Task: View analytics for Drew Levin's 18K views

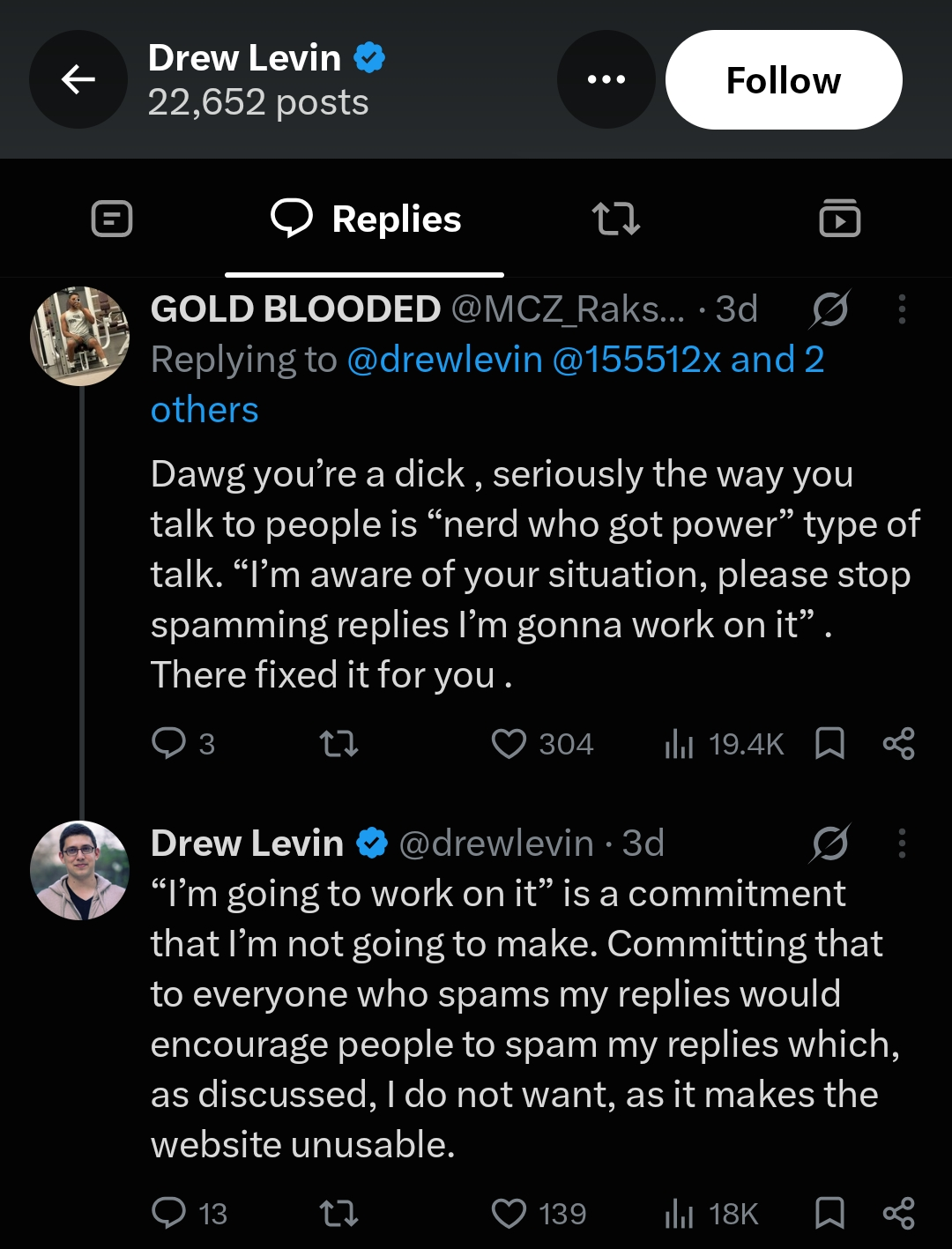Action: point(711,1214)
